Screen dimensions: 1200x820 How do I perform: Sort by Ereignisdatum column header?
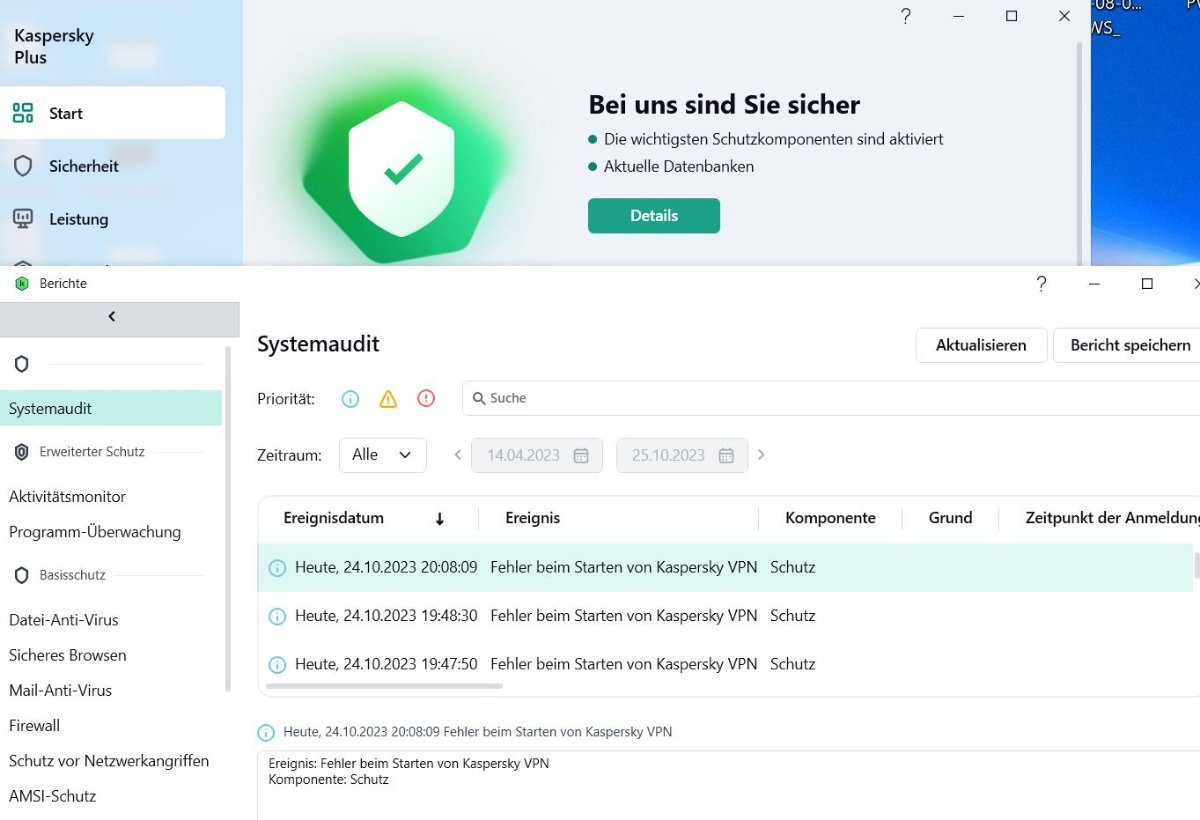click(334, 518)
